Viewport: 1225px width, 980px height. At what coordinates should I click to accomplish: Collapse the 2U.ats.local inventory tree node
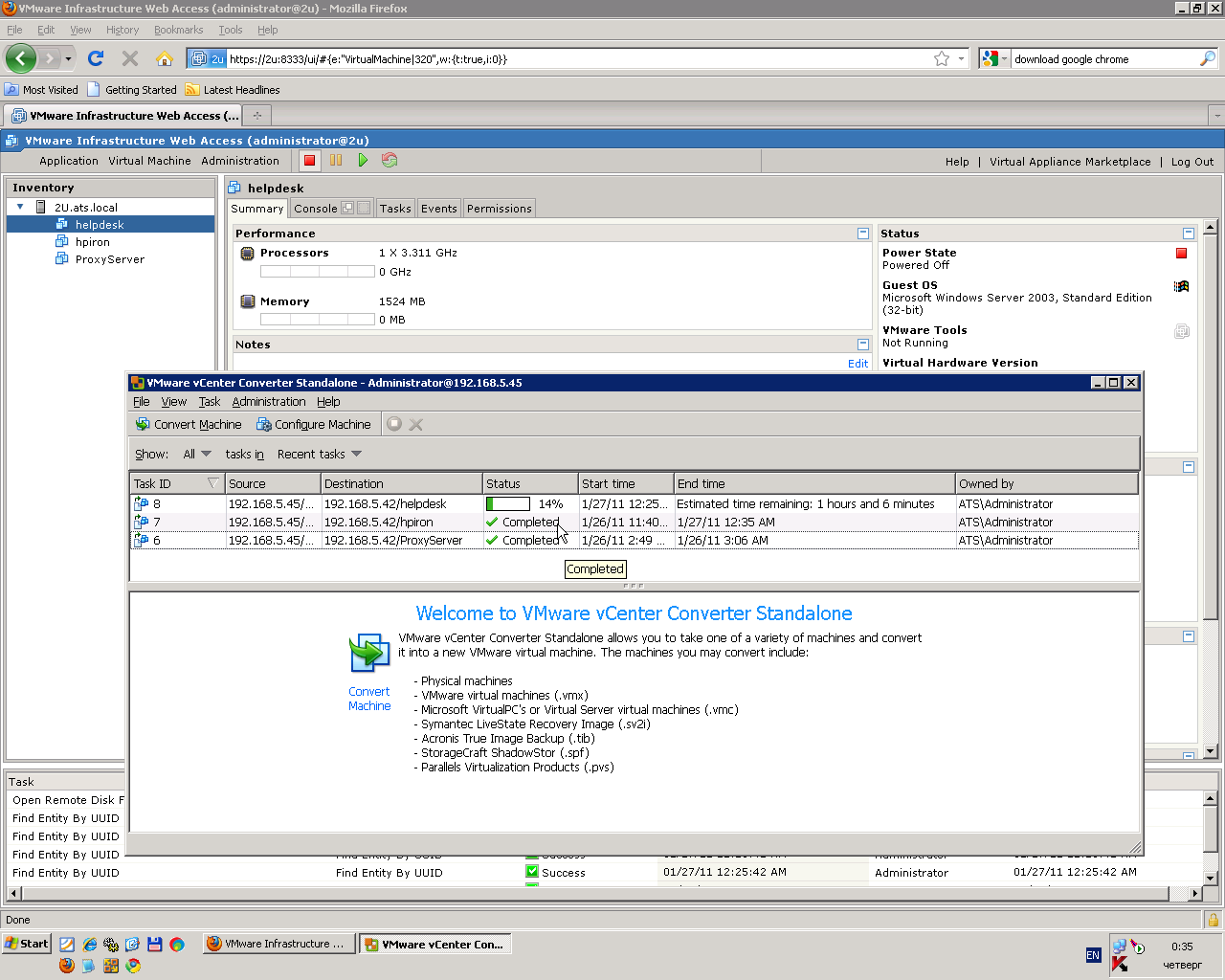[x=20, y=207]
